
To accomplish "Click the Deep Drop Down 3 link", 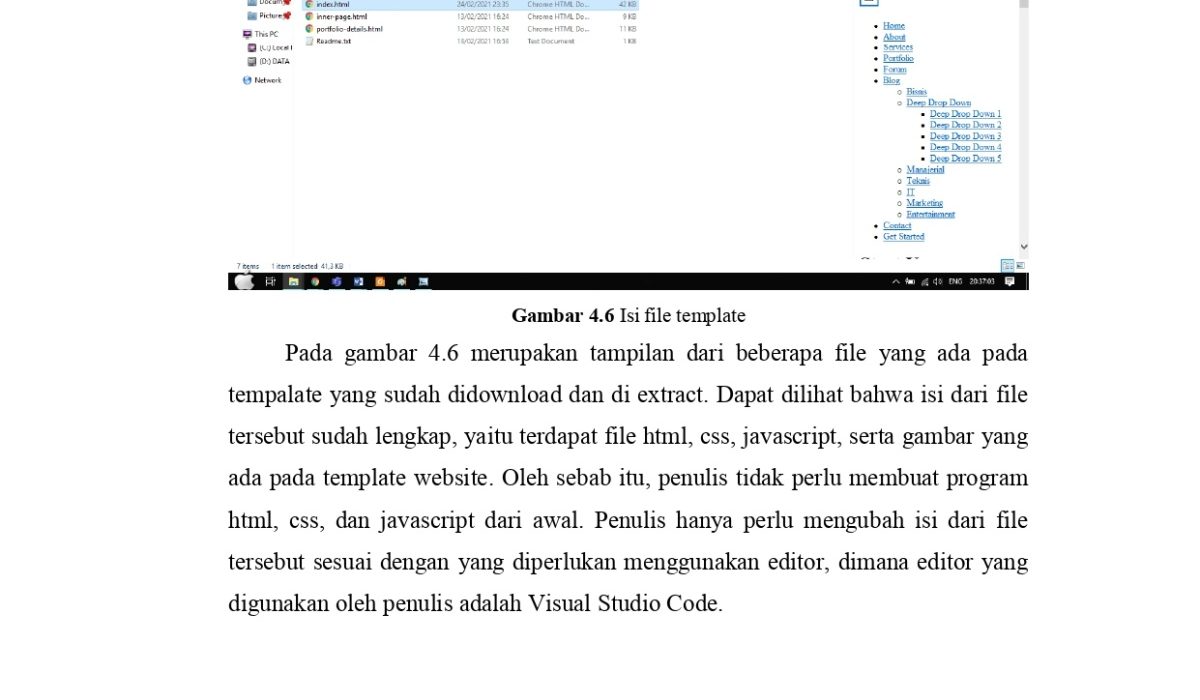I will (x=965, y=137).
